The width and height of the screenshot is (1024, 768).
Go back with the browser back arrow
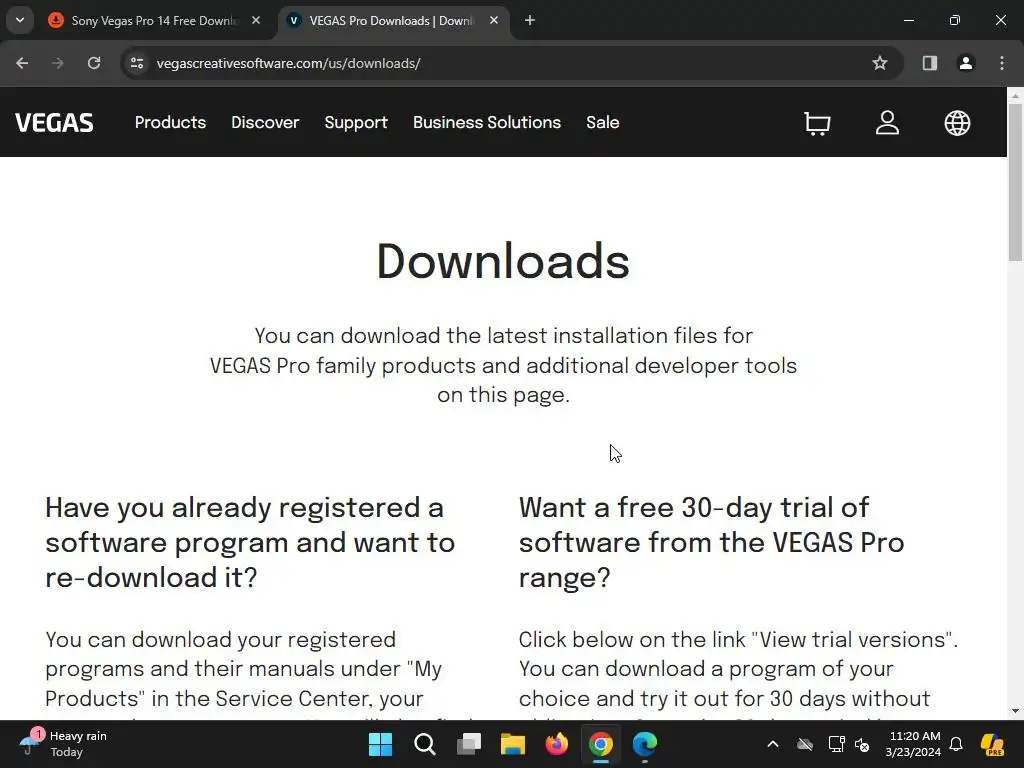pos(22,63)
